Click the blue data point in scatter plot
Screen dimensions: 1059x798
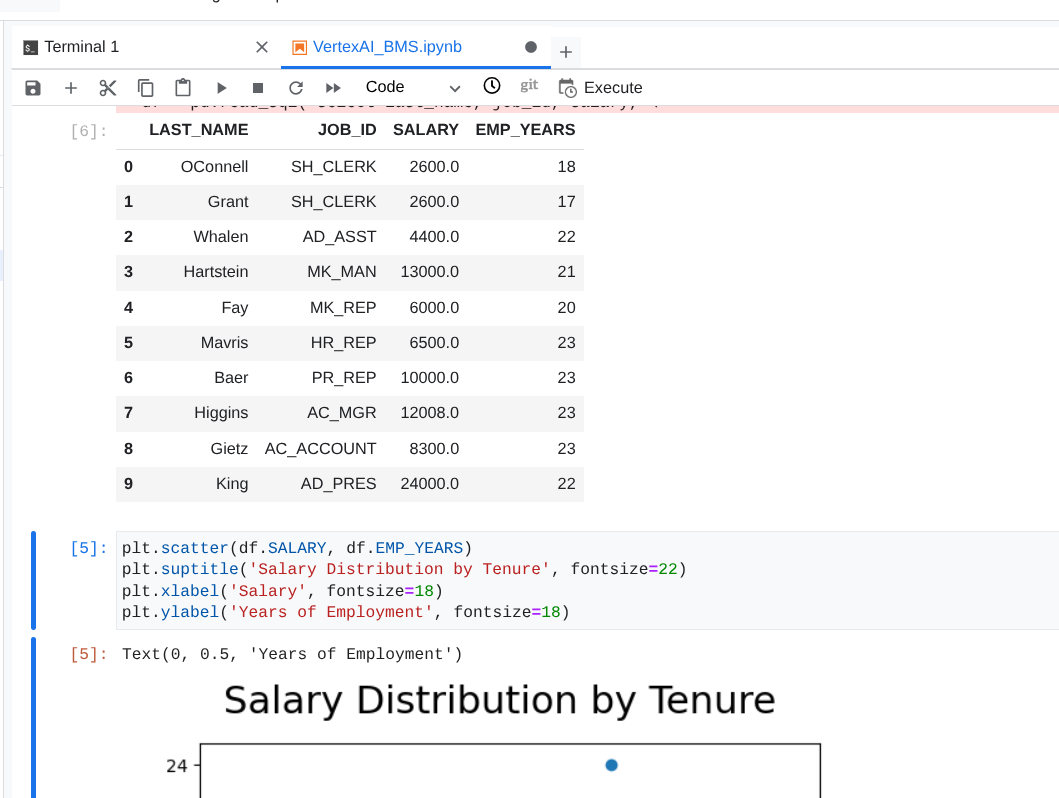coord(611,765)
